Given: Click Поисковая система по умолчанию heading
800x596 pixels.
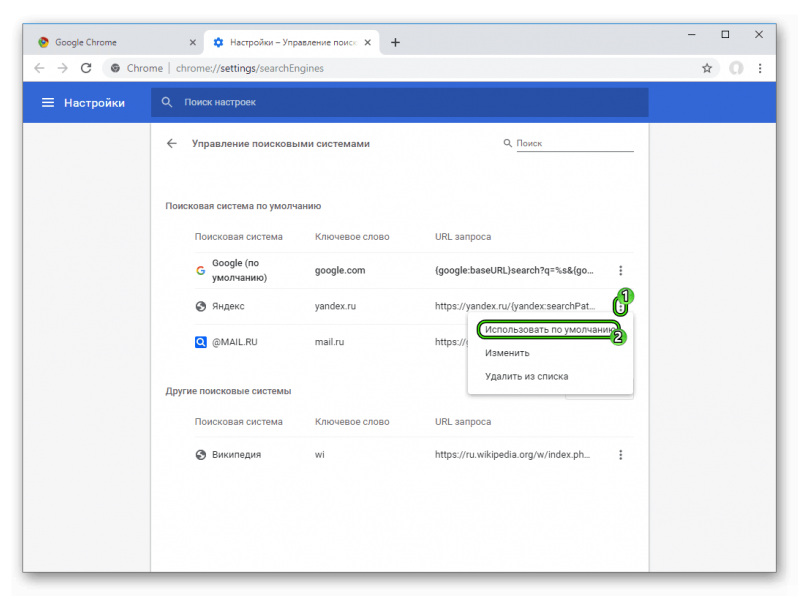Looking at the screenshot, I should 243,206.
